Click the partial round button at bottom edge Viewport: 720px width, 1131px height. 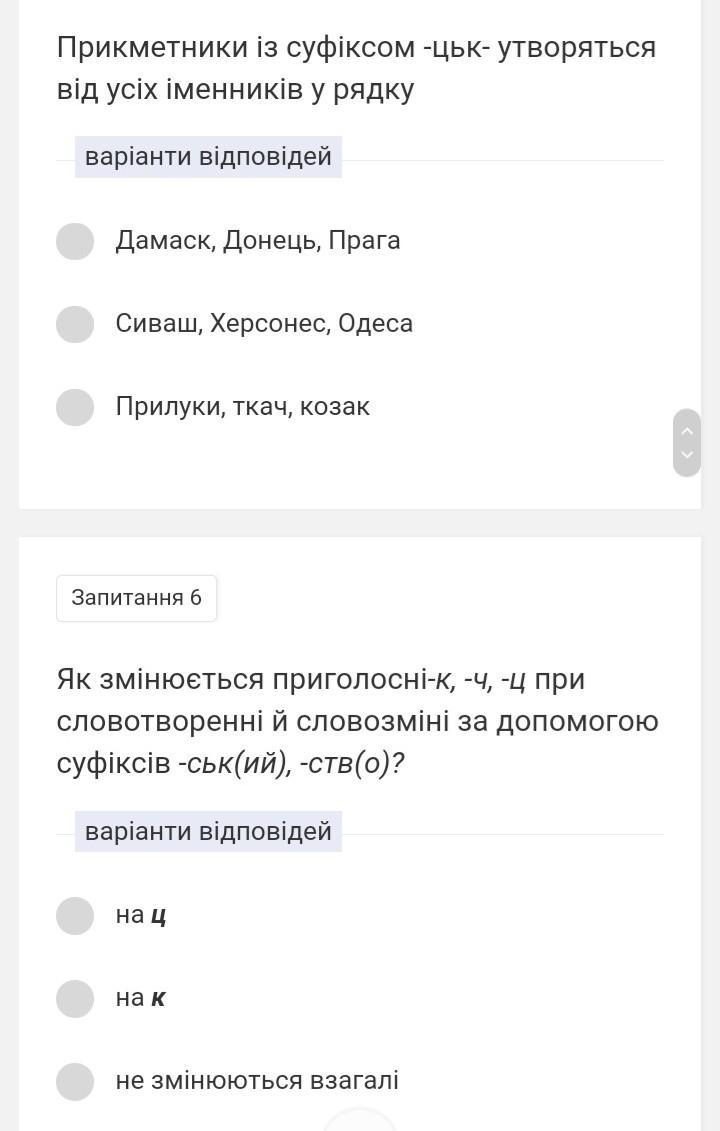pos(360,1120)
